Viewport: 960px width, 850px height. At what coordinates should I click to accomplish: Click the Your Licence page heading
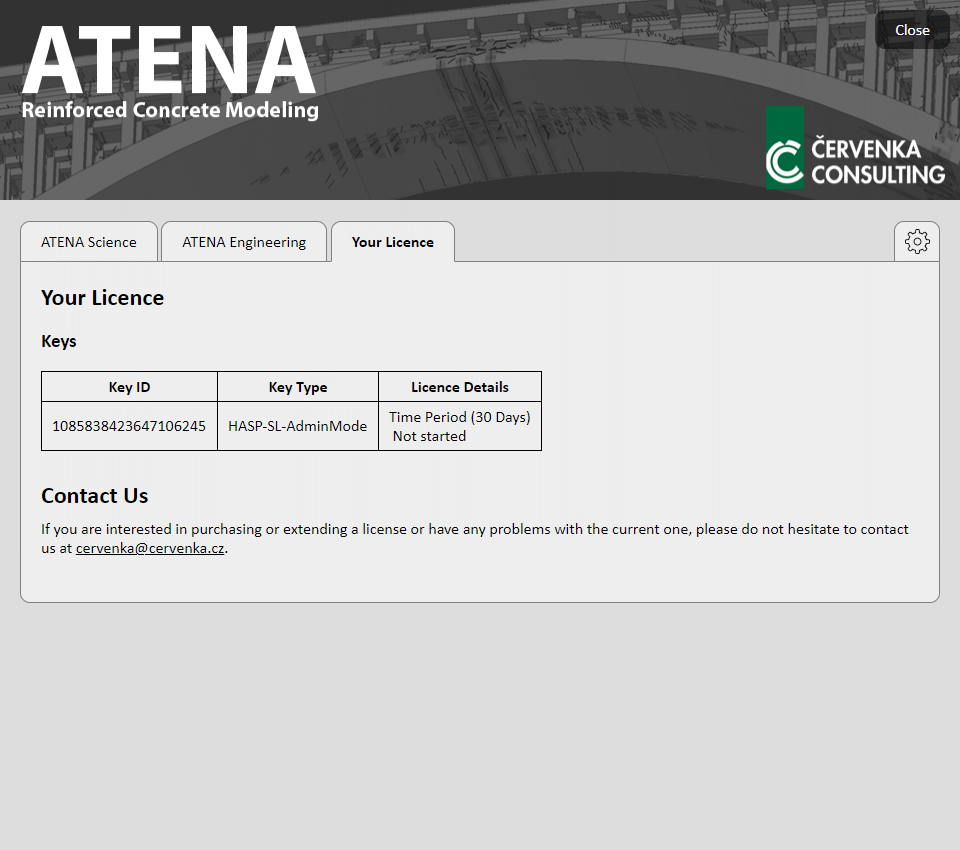point(102,298)
